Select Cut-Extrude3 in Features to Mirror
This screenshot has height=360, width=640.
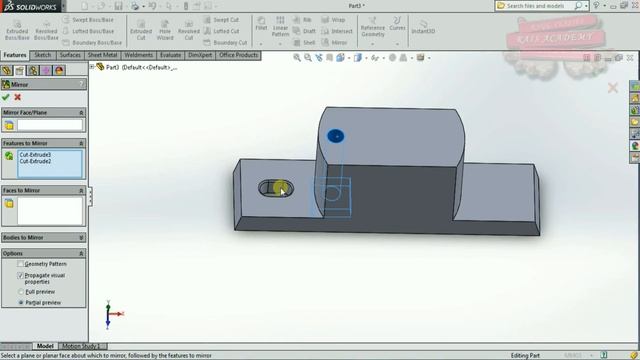35,155
